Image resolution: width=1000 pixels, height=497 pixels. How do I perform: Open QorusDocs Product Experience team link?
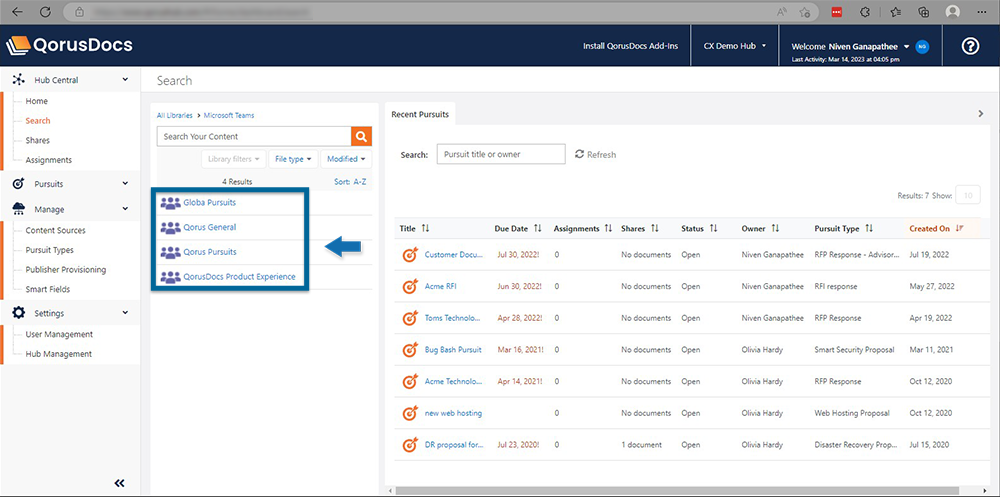tap(239, 277)
